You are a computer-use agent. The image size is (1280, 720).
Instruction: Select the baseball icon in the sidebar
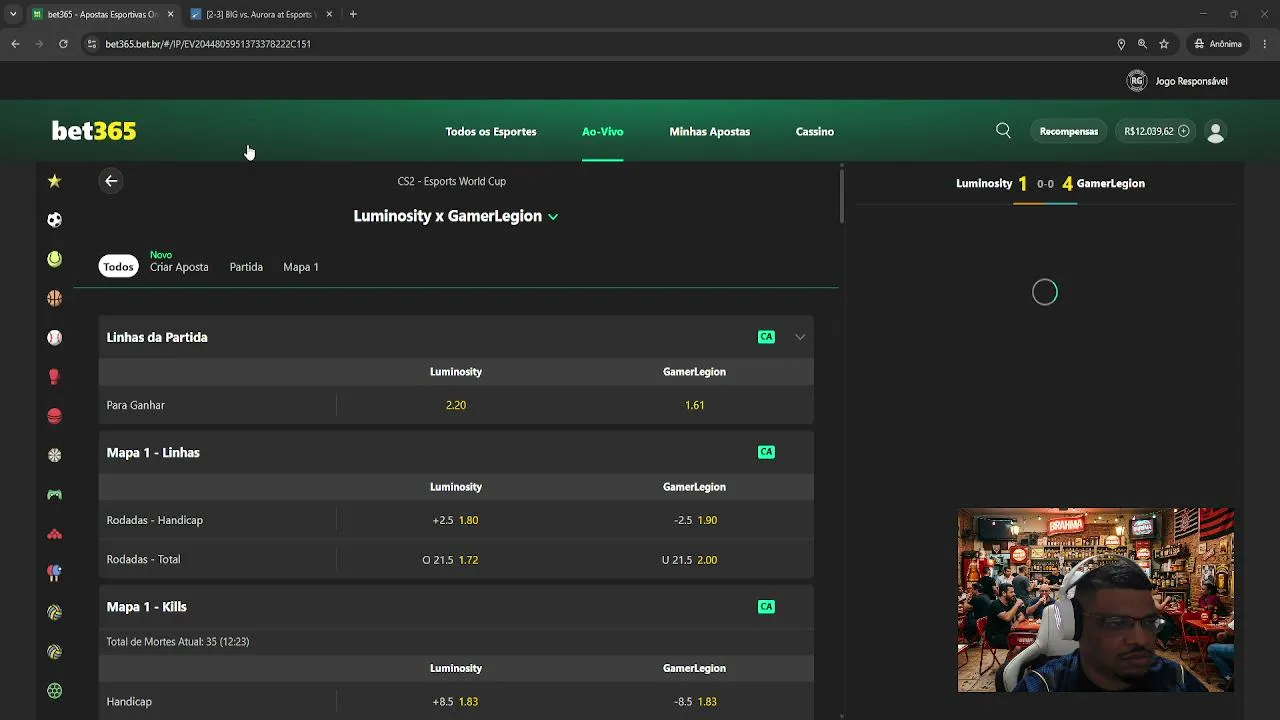pos(54,338)
